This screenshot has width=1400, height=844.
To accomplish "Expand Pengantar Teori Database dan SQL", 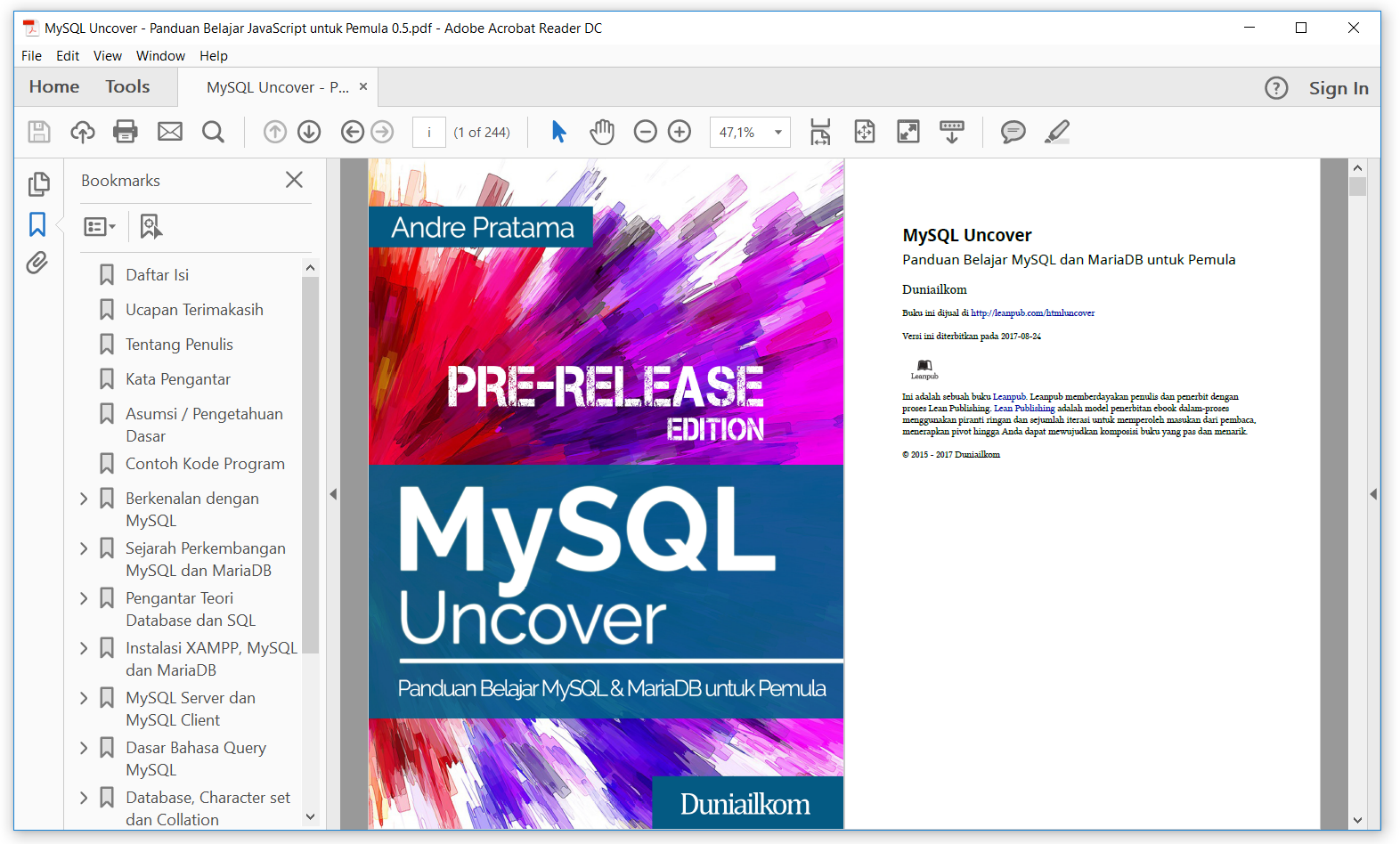I will pyautogui.click(x=84, y=598).
